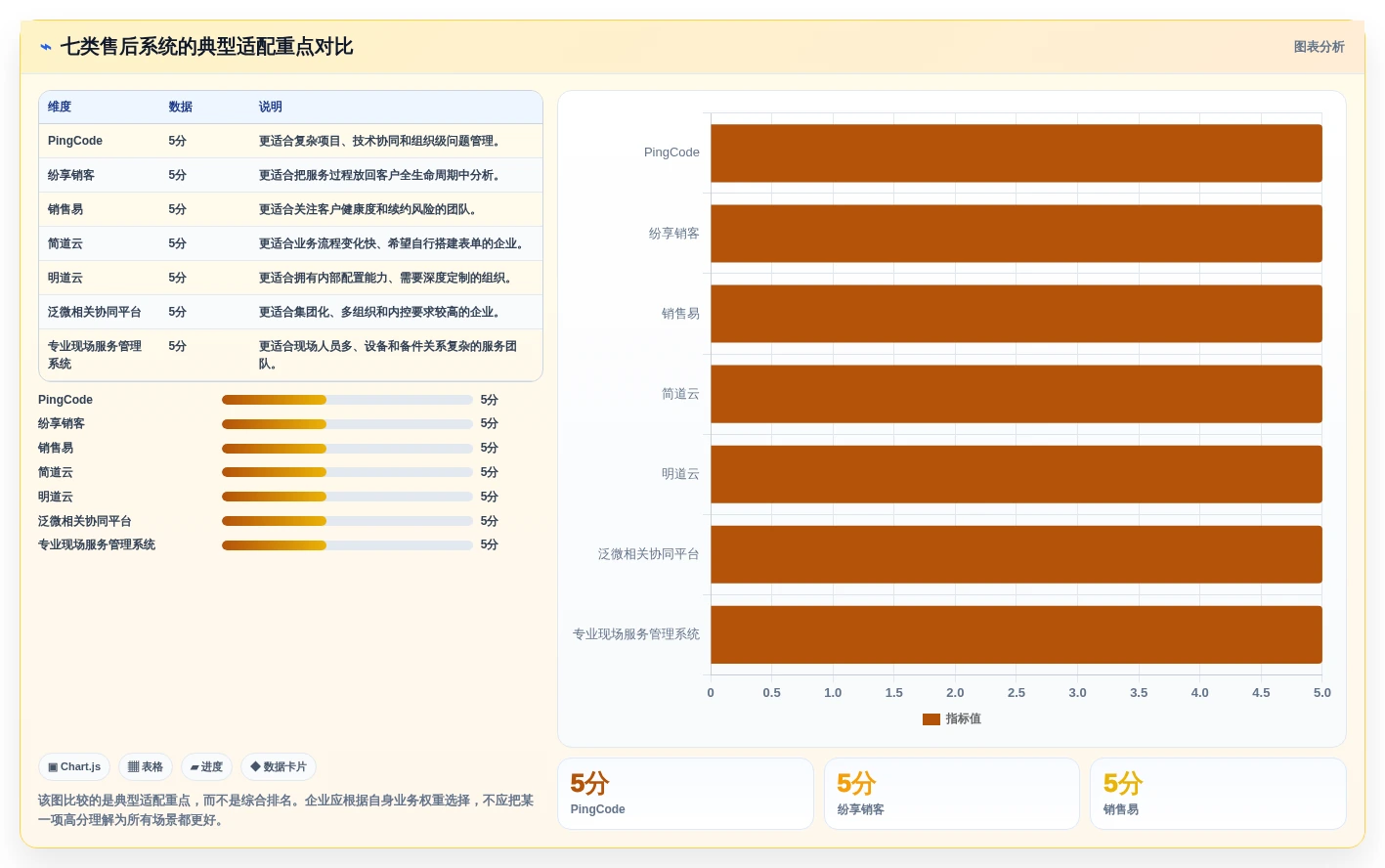Click the 专业现场服务管理系统 progress bar
Image resolution: width=1385 pixels, height=868 pixels.
tap(347, 545)
